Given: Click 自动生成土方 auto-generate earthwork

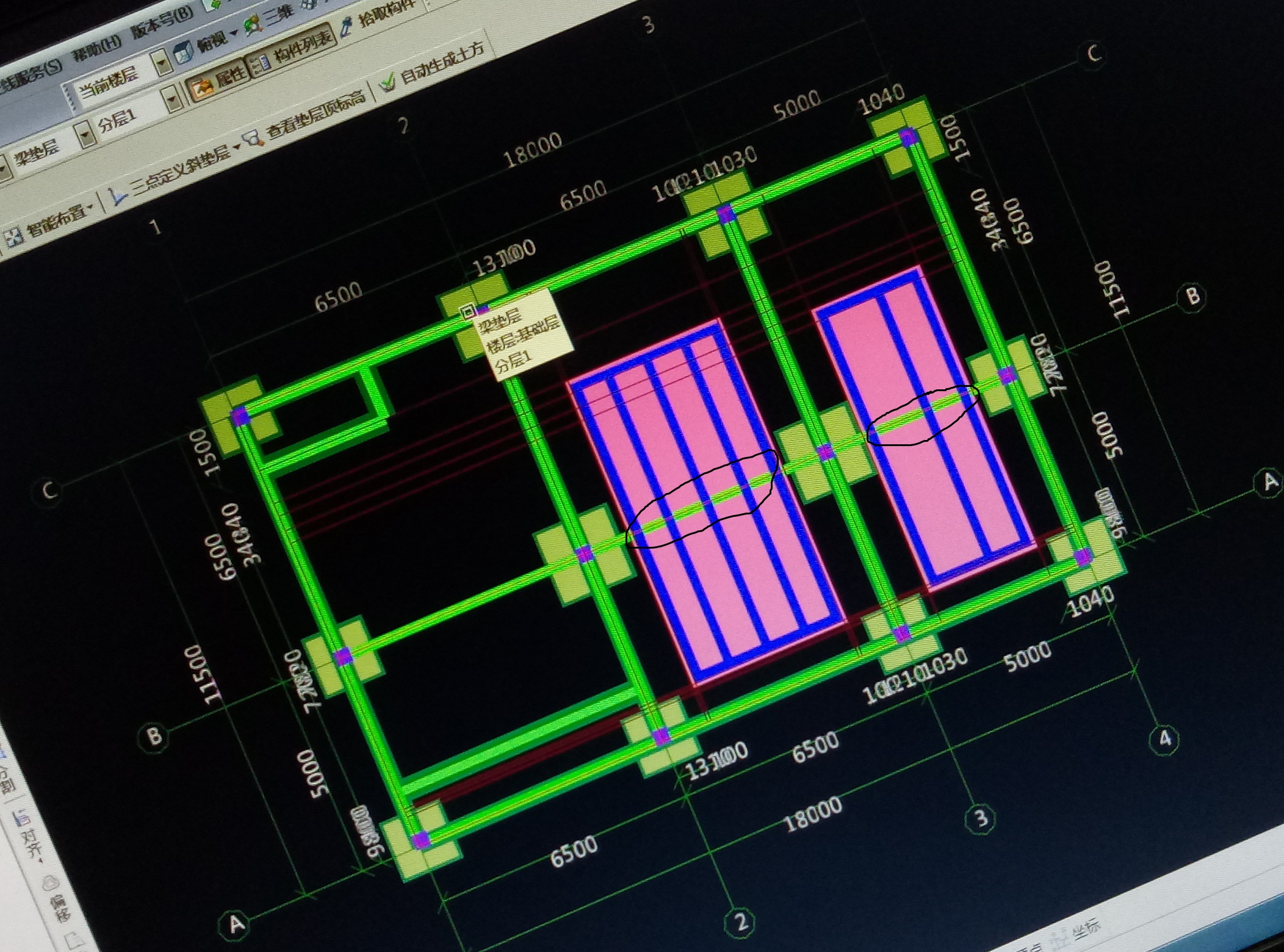Looking at the screenshot, I should coord(432,66).
